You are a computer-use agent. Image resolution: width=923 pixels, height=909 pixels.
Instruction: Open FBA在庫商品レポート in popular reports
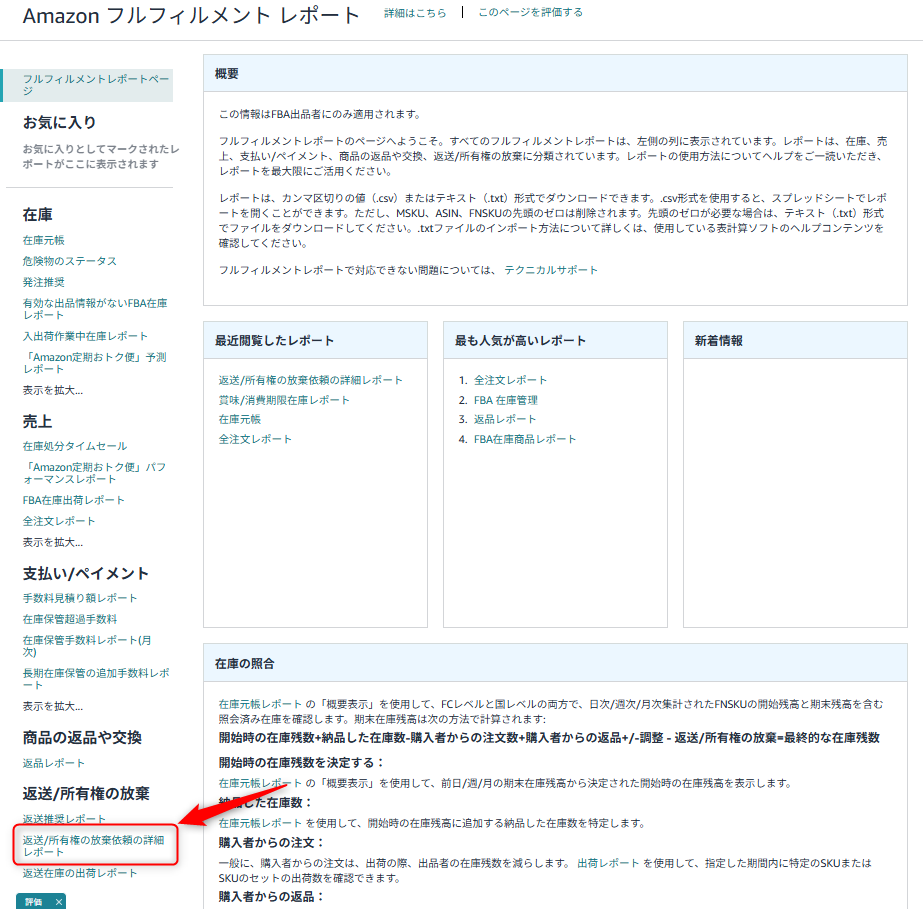point(525,439)
